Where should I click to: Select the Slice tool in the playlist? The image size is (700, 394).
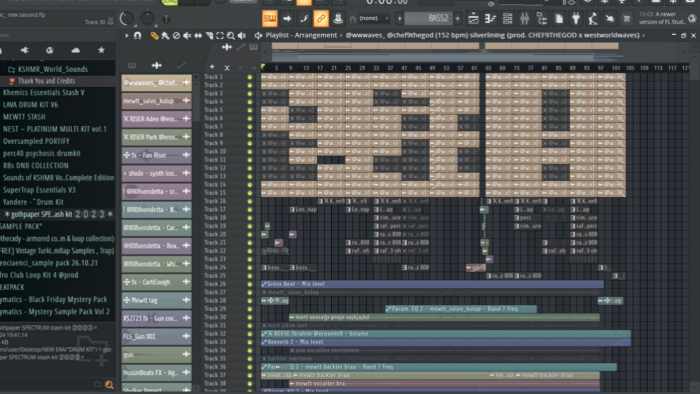coord(209,36)
